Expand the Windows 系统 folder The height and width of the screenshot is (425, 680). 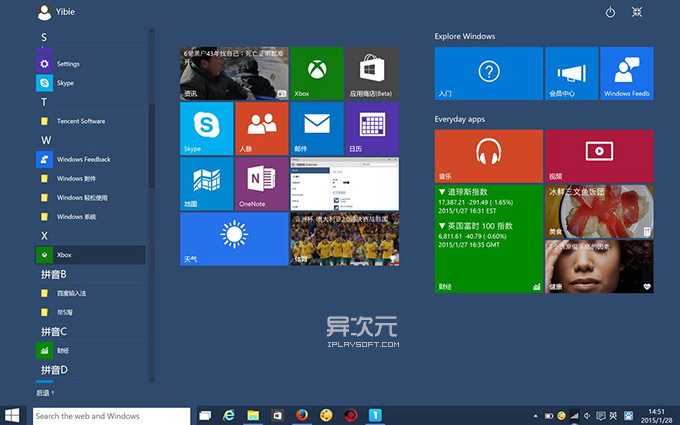[90, 216]
